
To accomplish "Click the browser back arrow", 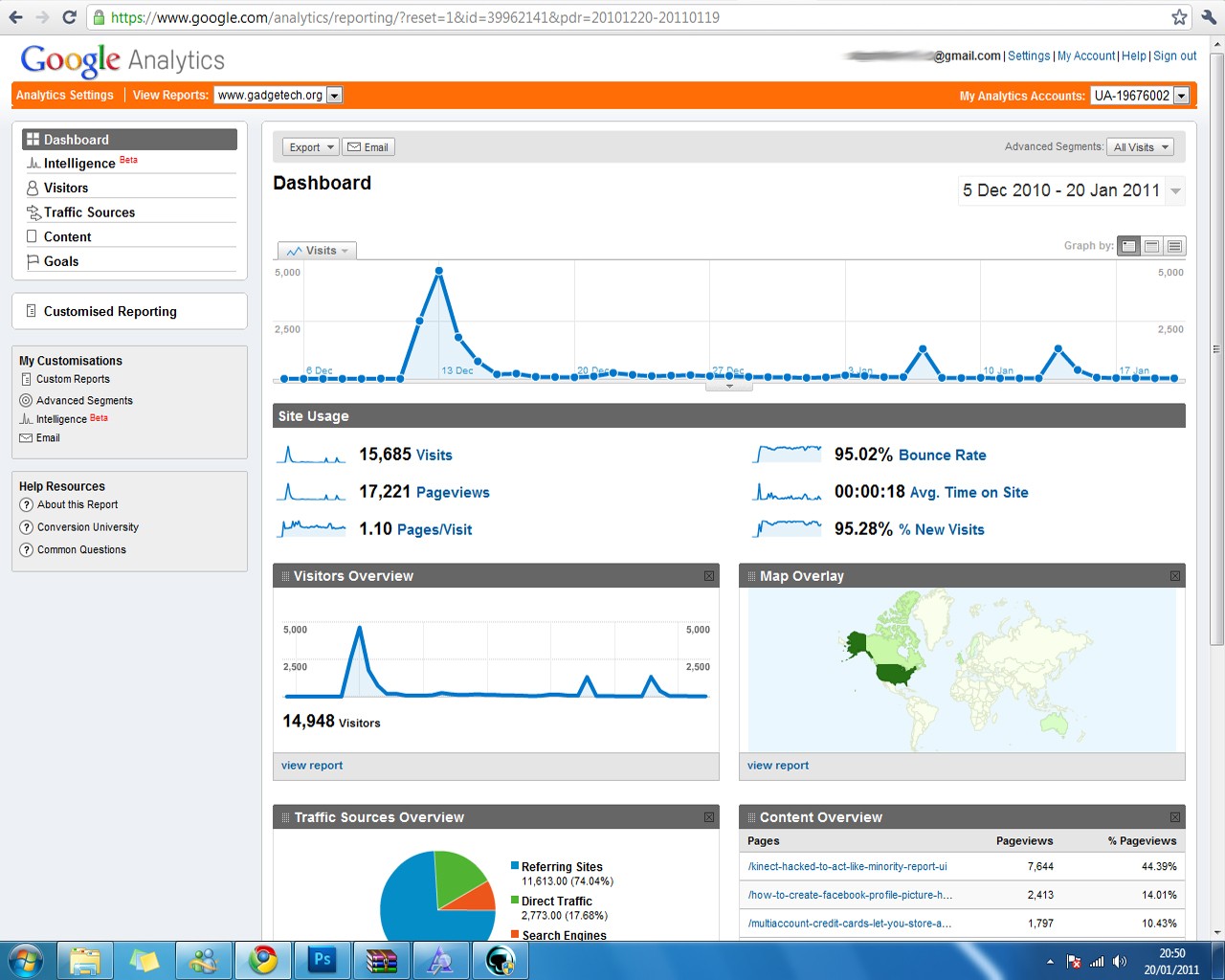I will (15, 17).
